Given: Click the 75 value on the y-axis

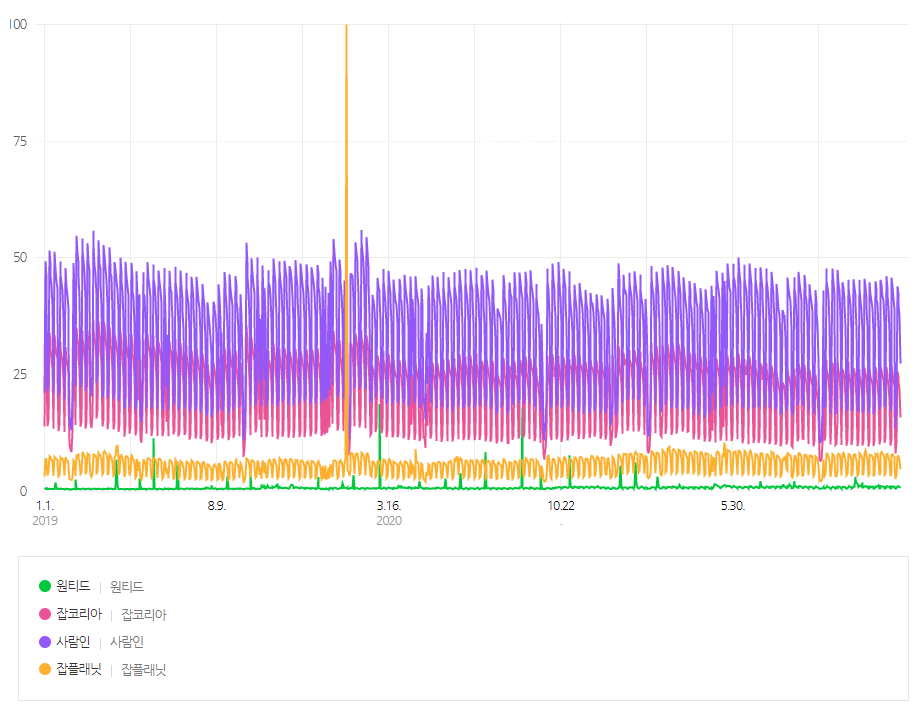Looking at the screenshot, I should (x=20, y=141).
